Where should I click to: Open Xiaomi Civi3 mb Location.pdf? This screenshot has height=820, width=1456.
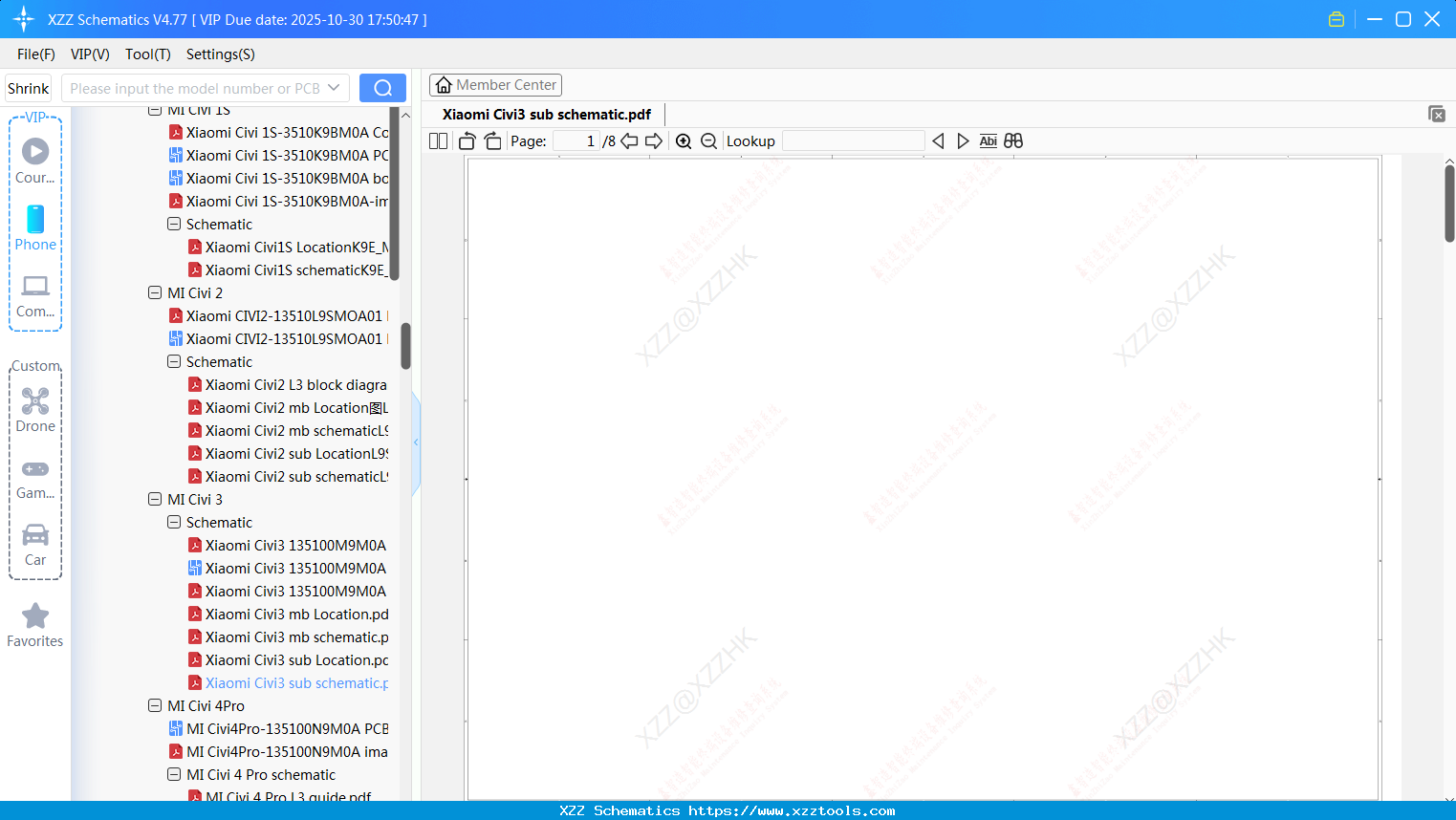(x=288, y=614)
